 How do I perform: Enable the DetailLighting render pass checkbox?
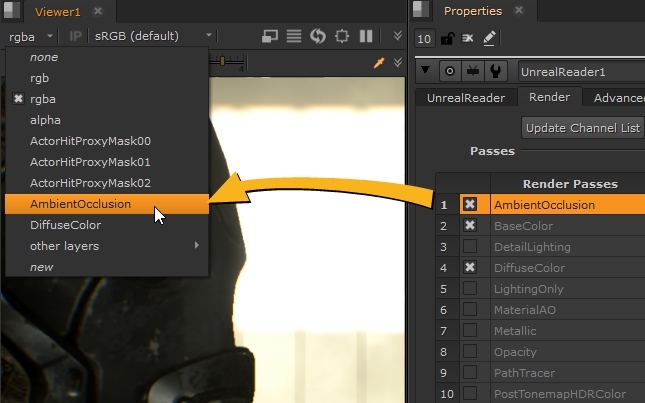coord(470,246)
